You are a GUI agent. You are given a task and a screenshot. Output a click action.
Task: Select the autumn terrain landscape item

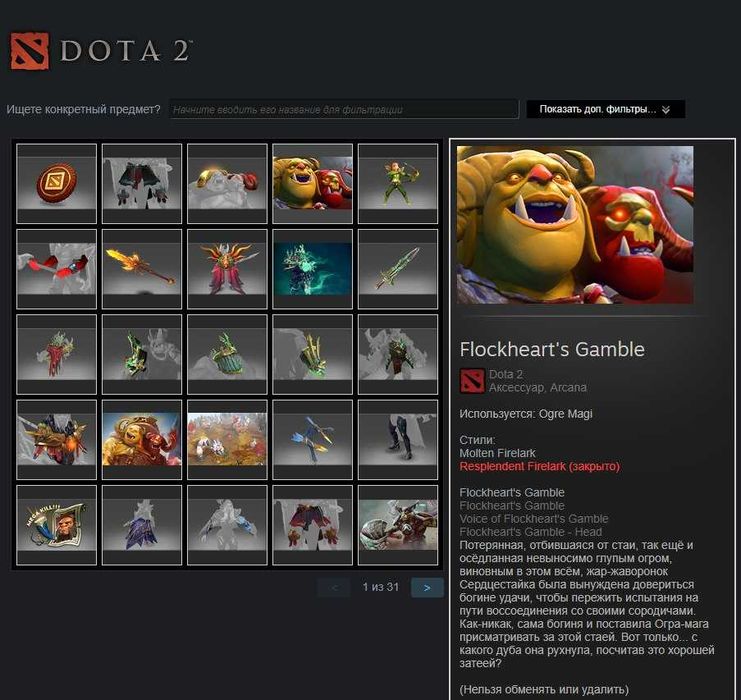(x=227, y=440)
